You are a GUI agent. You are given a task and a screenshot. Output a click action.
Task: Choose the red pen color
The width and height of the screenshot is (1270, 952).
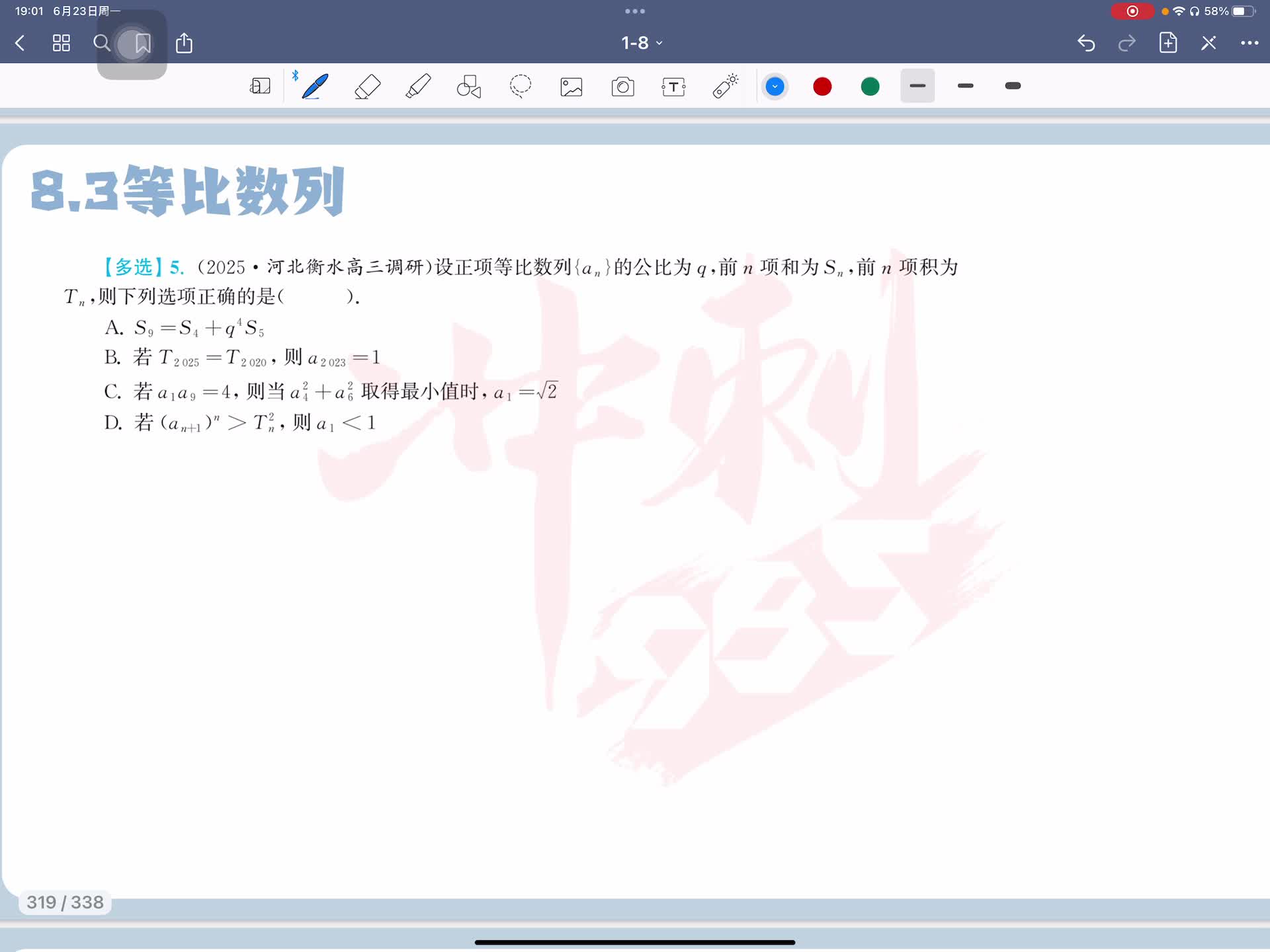tap(822, 87)
